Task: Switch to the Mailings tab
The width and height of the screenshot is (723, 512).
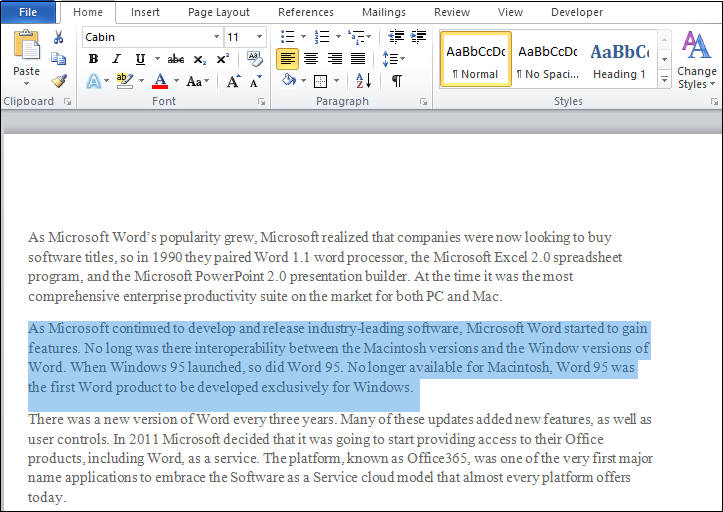Action: tap(384, 12)
